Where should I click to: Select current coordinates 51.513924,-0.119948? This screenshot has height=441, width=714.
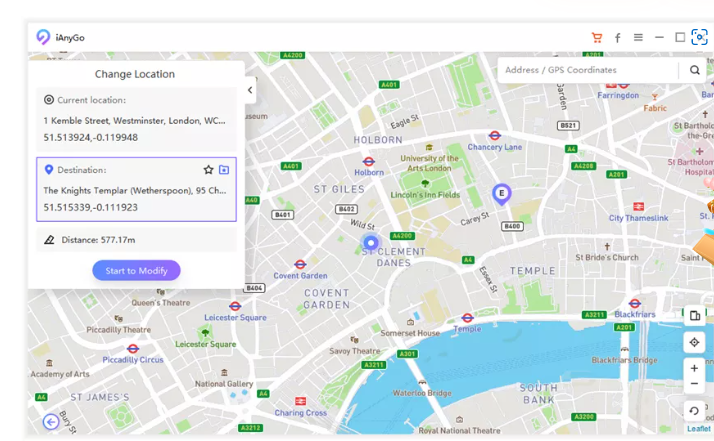[91, 137]
